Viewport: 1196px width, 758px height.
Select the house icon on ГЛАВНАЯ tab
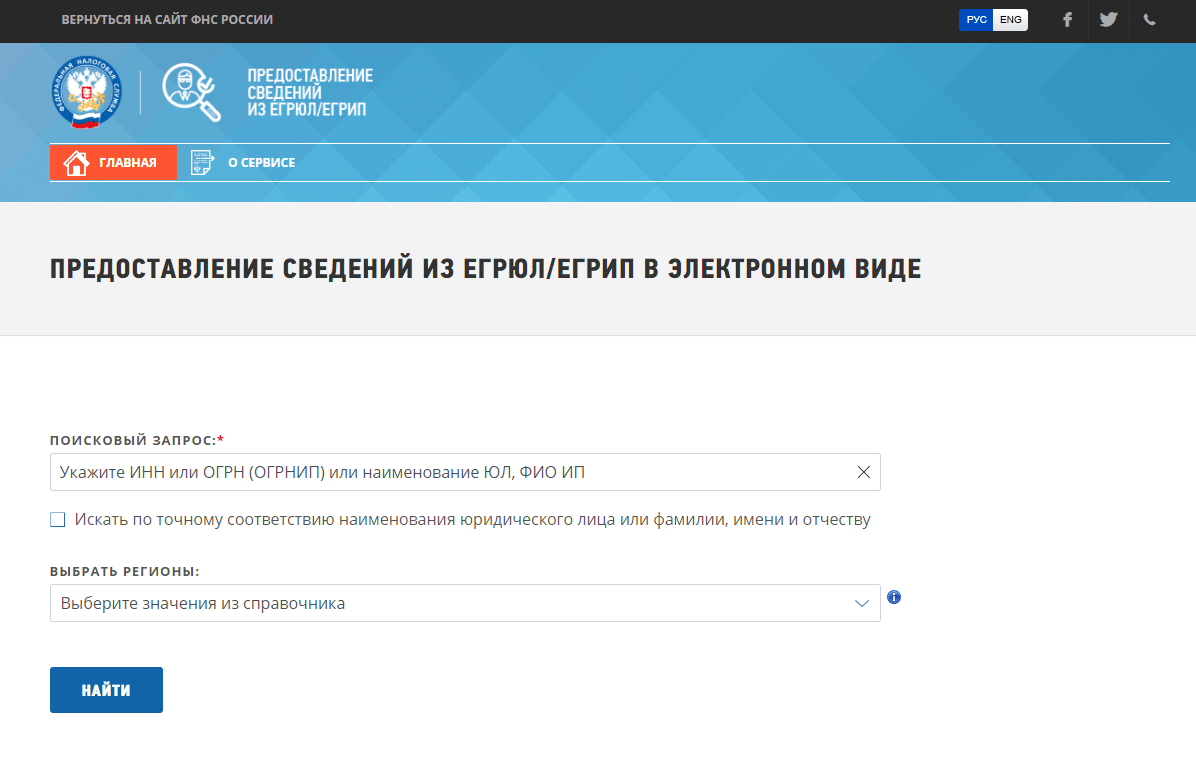76,161
